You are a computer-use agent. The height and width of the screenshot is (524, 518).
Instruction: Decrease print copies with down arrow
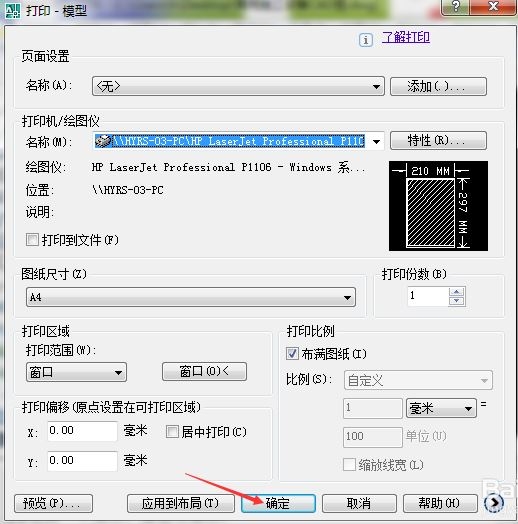pos(457,301)
